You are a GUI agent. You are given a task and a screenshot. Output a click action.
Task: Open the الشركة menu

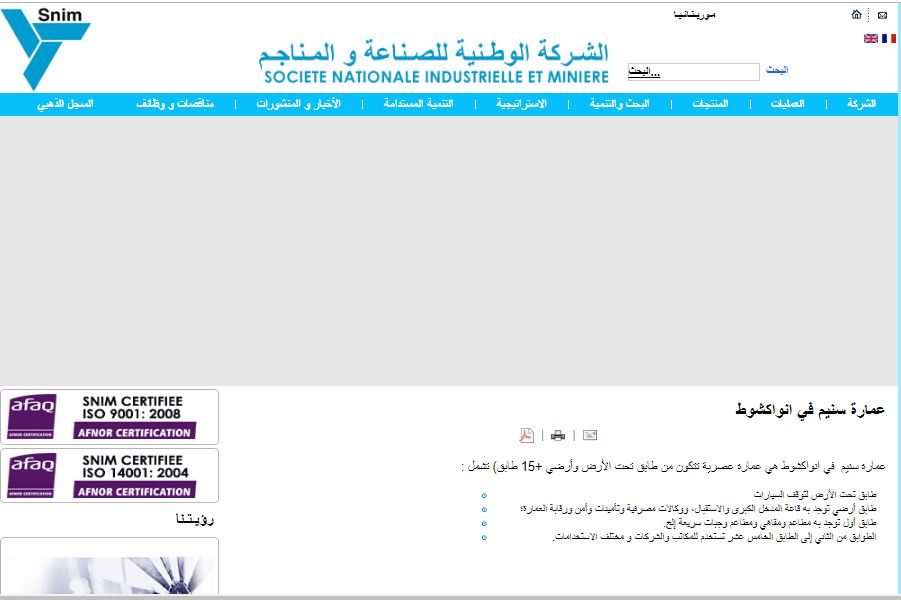coord(860,104)
